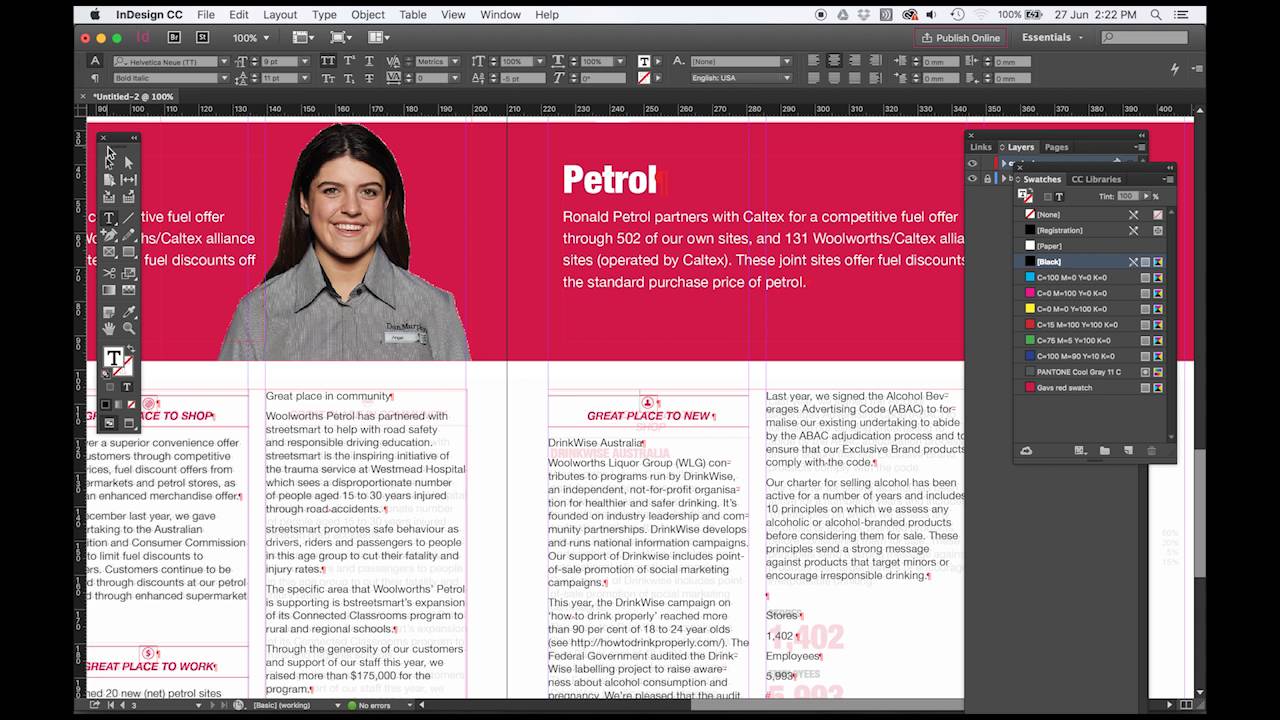Toggle visibility eye of second layer
The image size is (1280, 720).
972,179
